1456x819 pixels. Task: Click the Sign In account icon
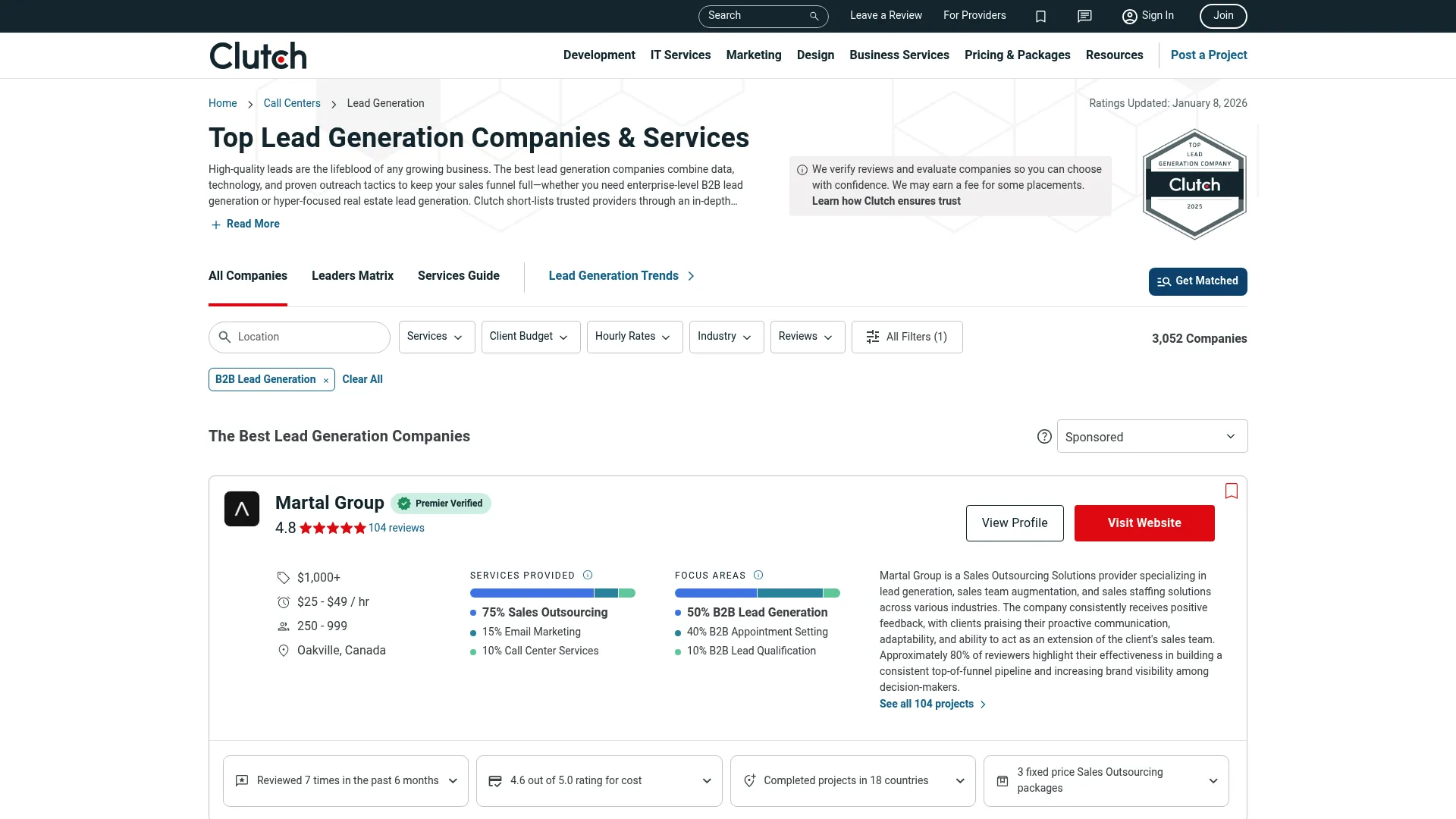[x=1129, y=16]
